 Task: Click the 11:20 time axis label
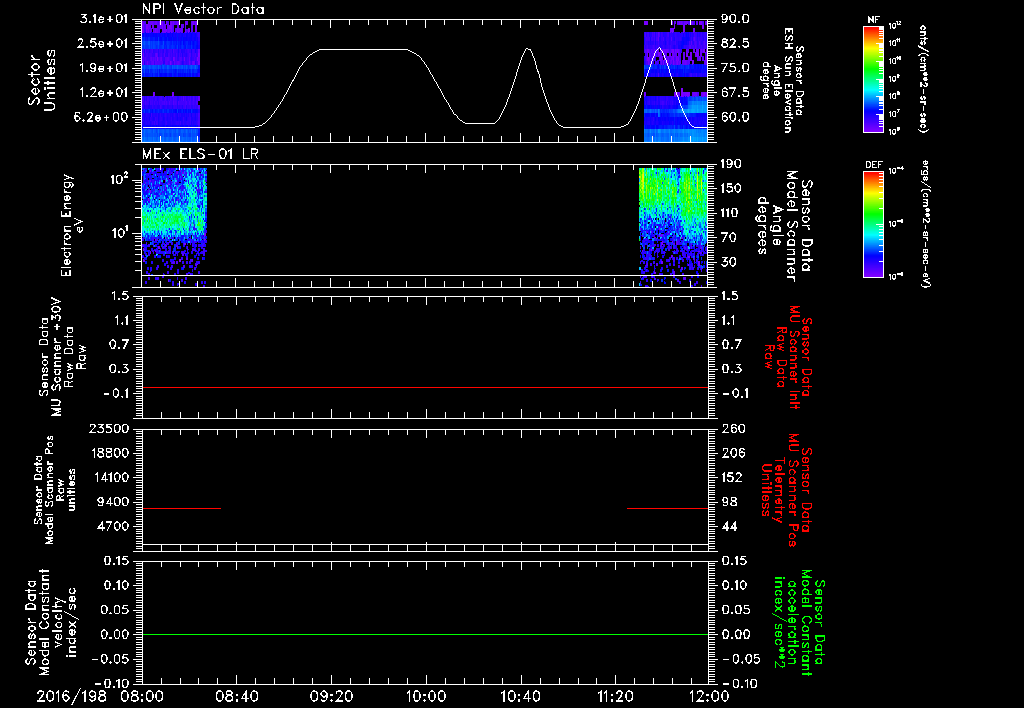[x=615, y=696]
